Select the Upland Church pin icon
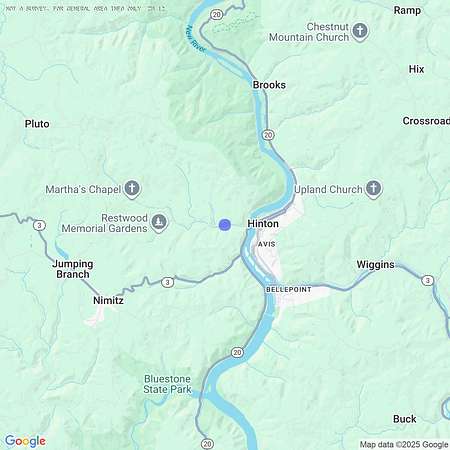Screen dimensions: 450x450 click(x=373, y=189)
